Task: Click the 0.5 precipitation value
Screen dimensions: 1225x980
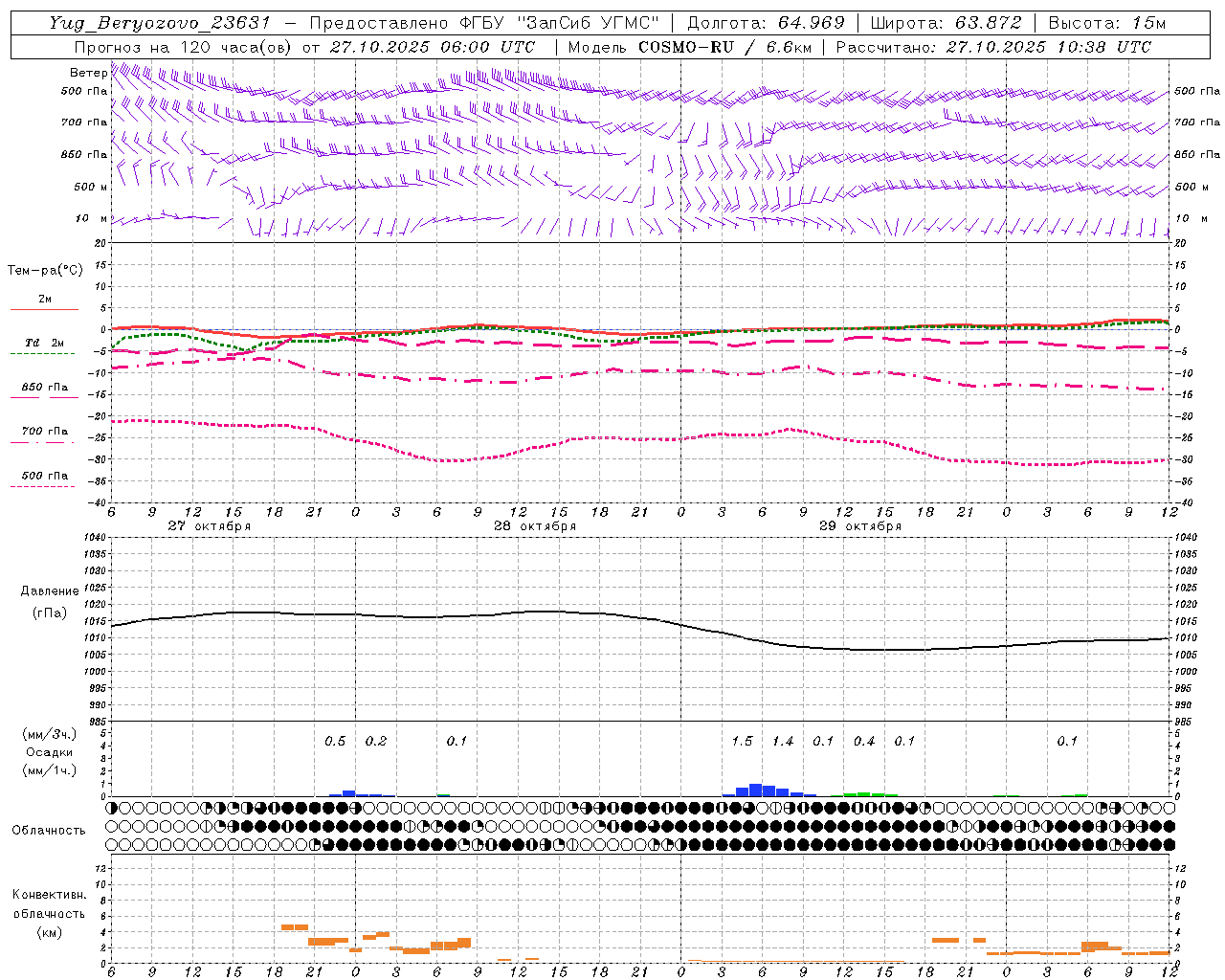Action: point(335,742)
